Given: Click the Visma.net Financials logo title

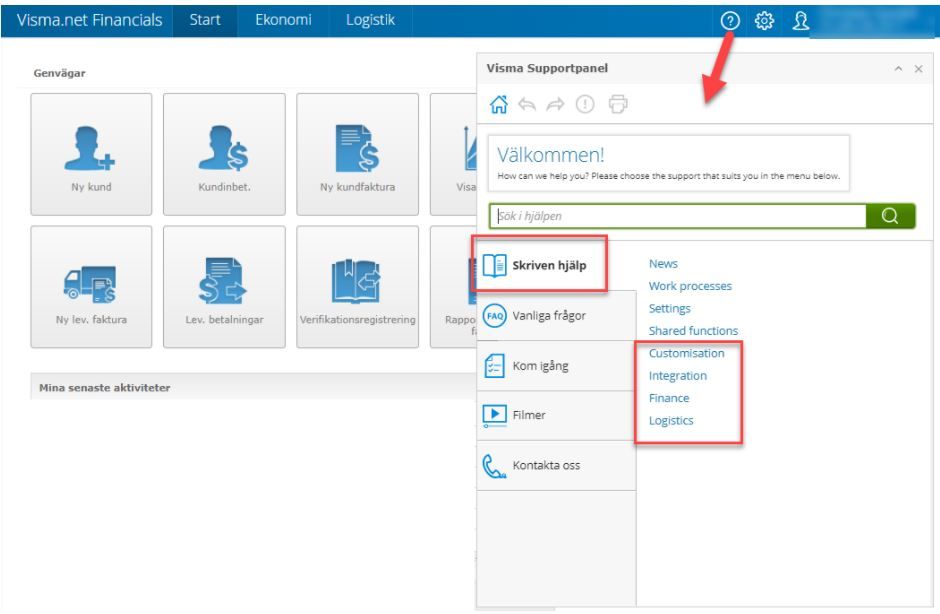Looking at the screenshot, I should (x=89, y=20).
